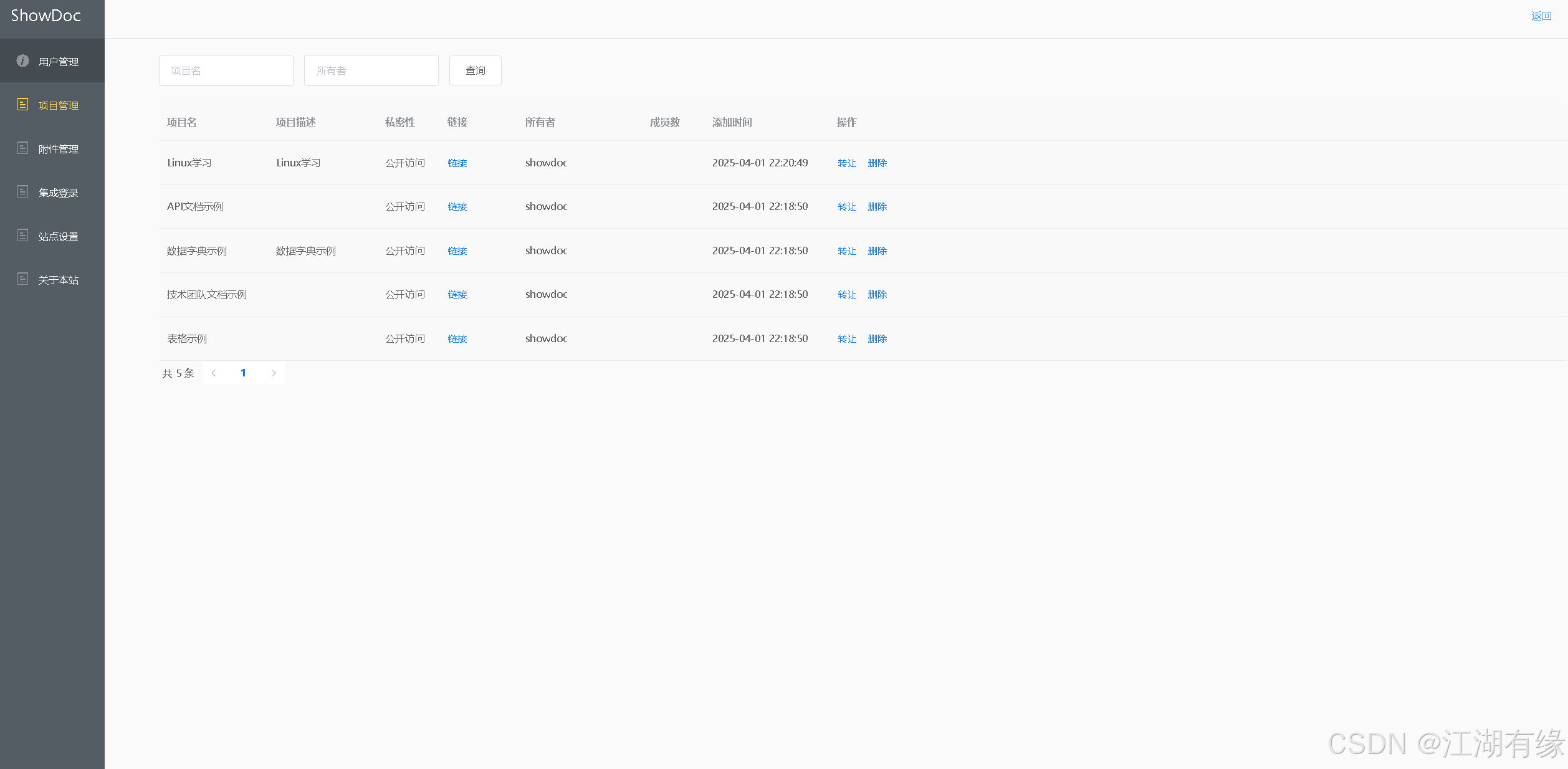Transfer the API文档示例 project
Screen dimensions: 1568x769
(846, 206)
